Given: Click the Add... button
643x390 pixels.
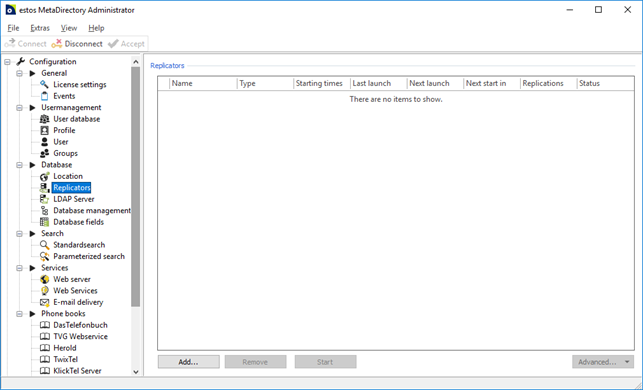Looking at the screenshot, I should coord(189,362).
